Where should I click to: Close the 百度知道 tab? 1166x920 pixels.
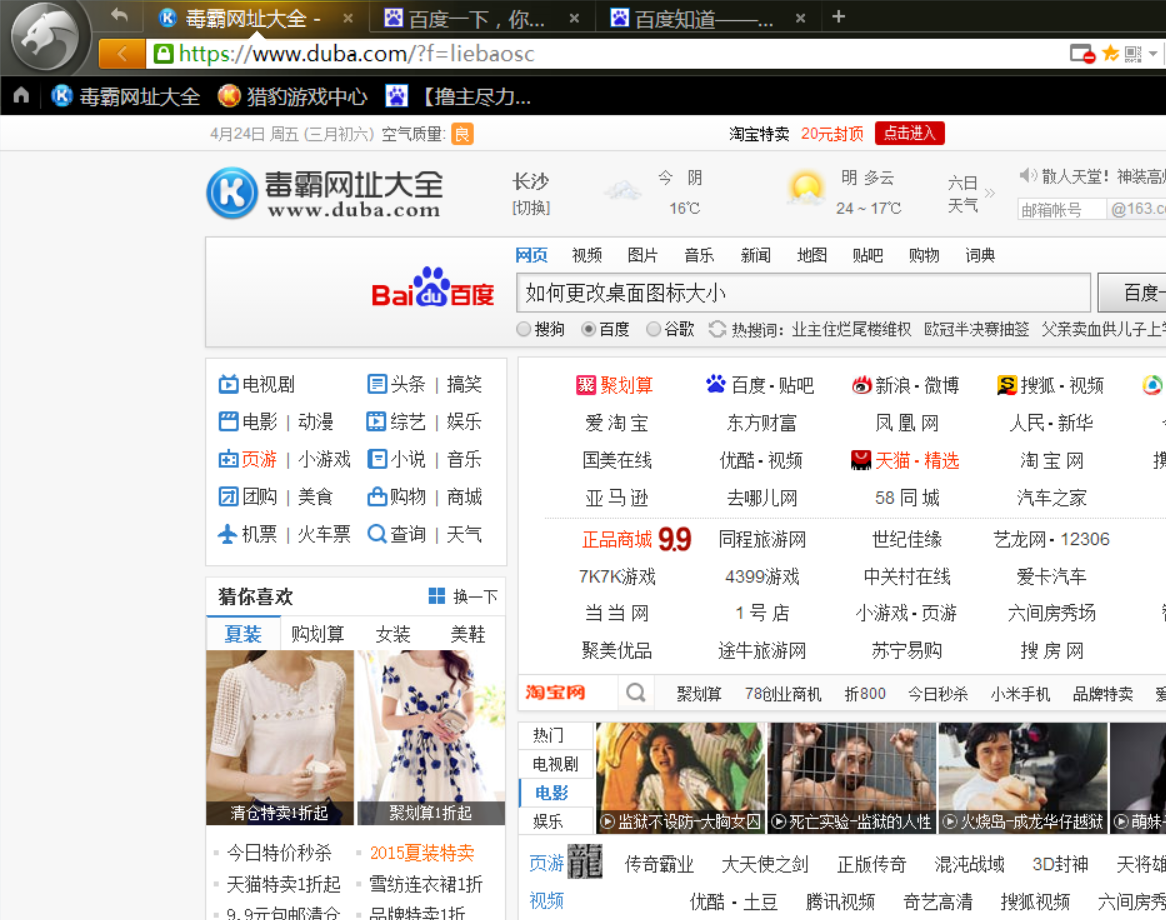pyautogui.click(x=800, y=19)
